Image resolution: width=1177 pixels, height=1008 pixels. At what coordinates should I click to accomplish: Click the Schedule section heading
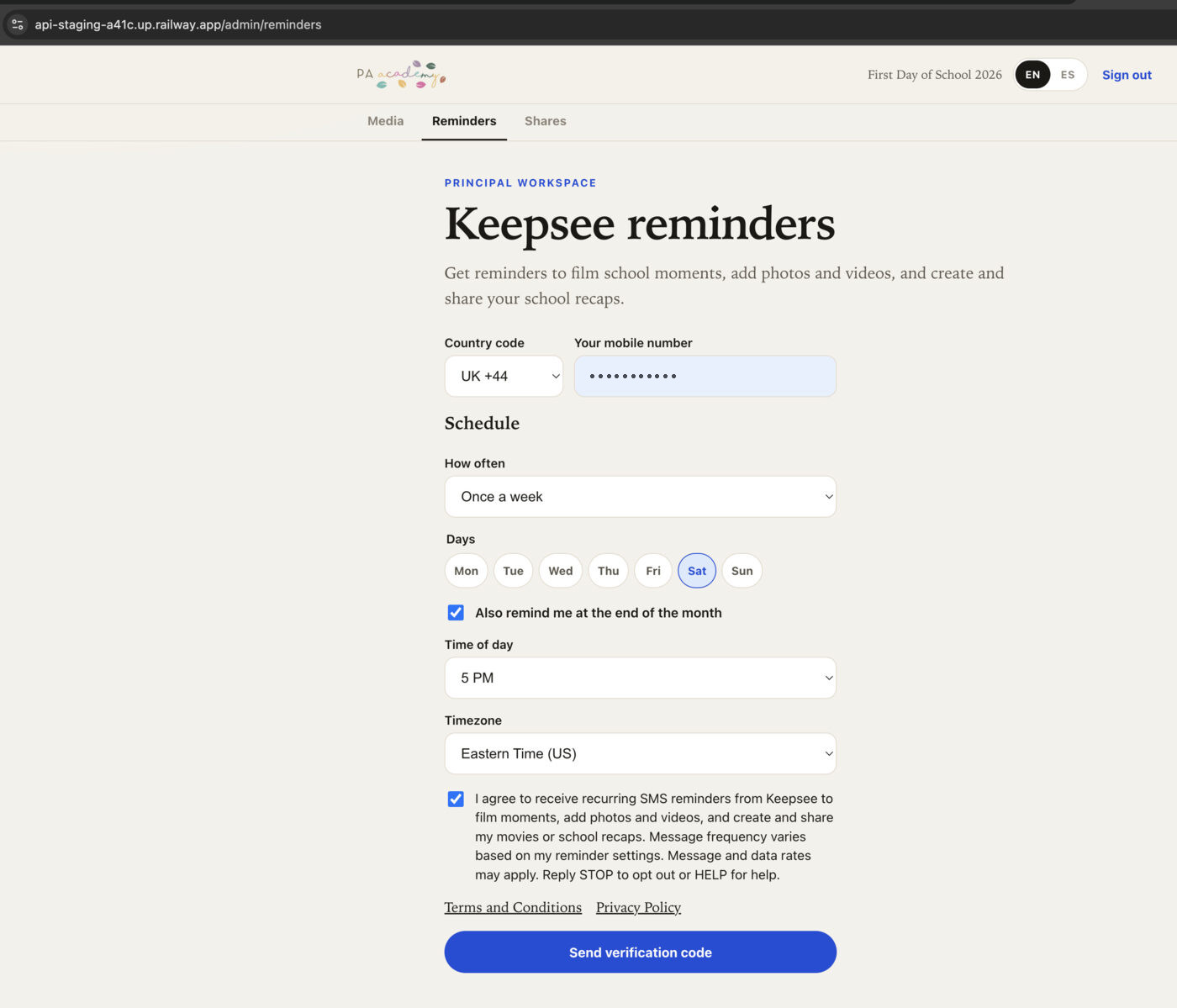(482, 423)
